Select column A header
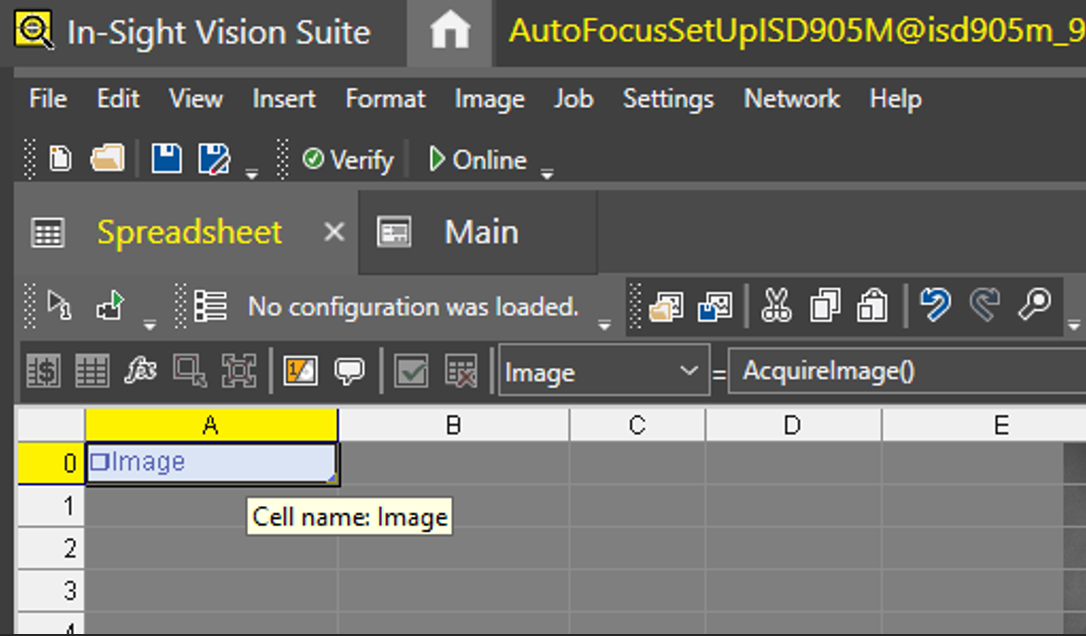The height and width of the screenshot is (636, 1086). 211,425
